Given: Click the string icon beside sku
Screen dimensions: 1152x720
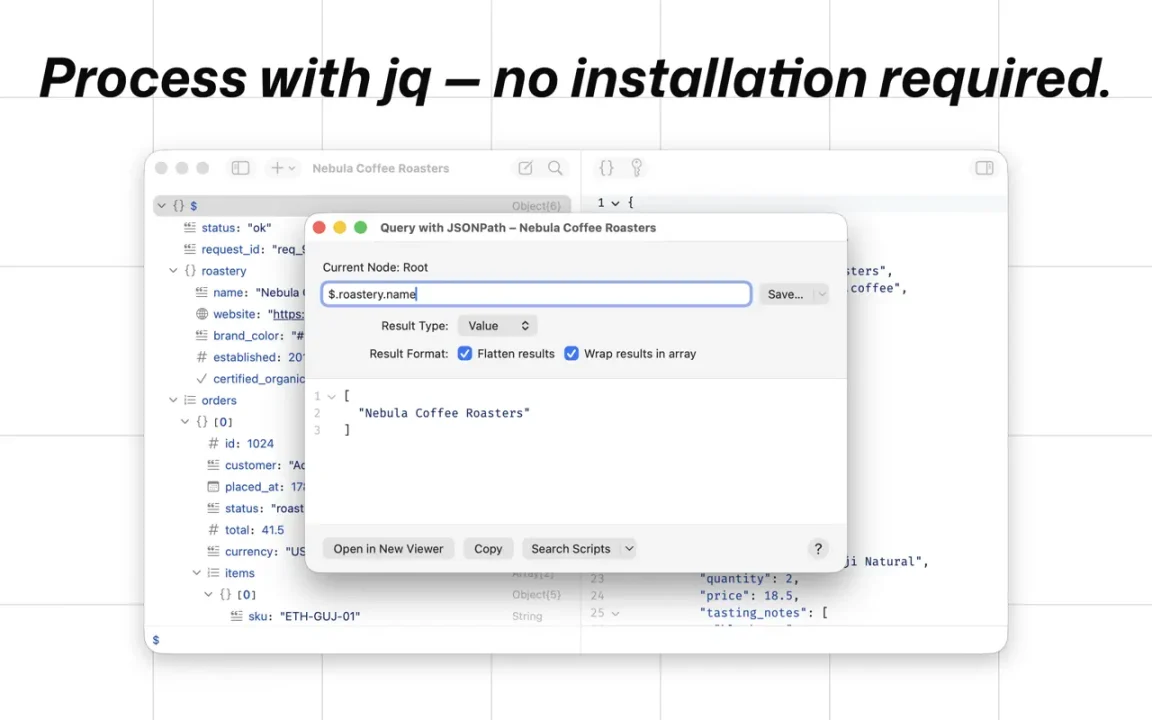Looking at the screenshot, I should click(x=237, y=616).
